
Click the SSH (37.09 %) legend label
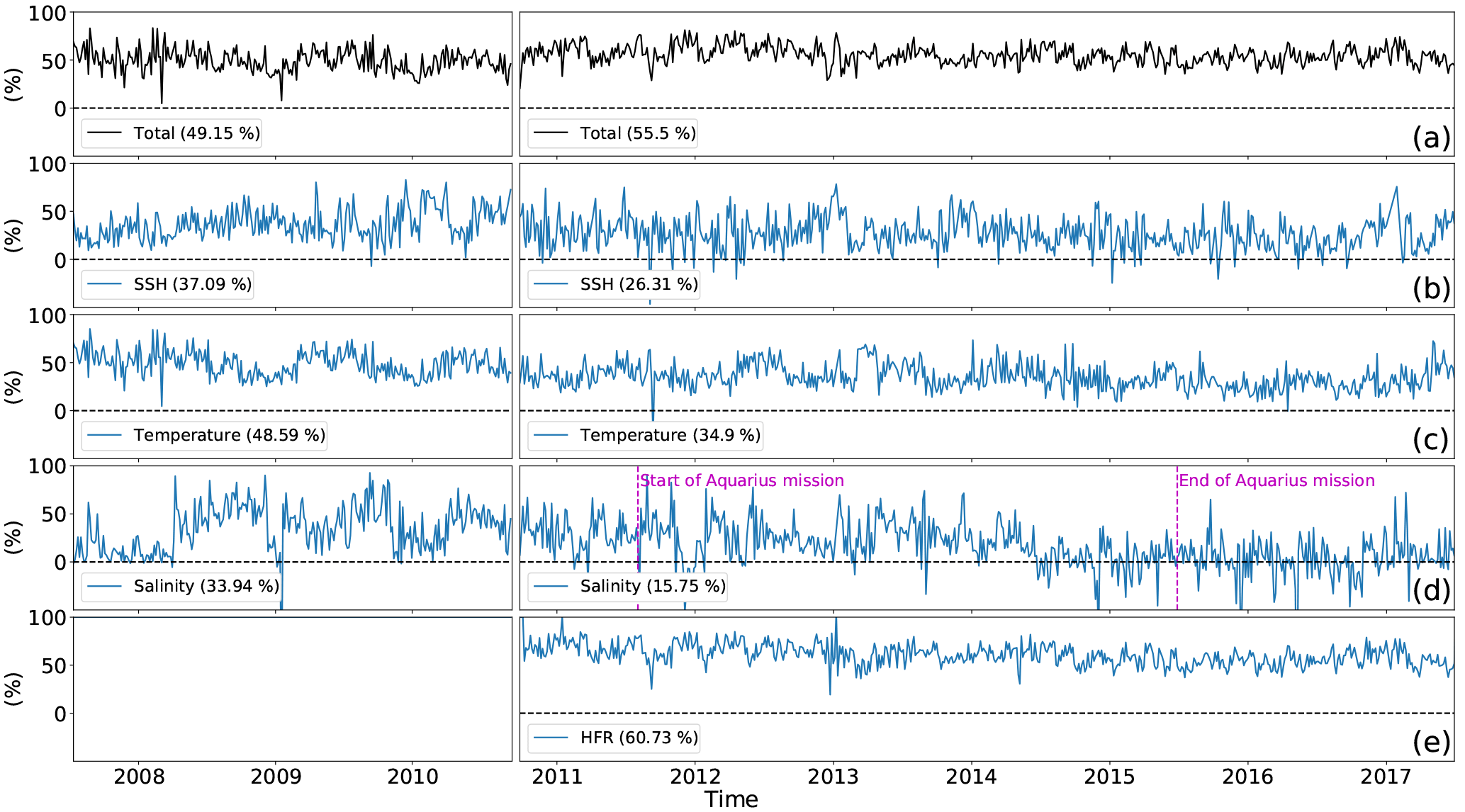pos(192,284)
